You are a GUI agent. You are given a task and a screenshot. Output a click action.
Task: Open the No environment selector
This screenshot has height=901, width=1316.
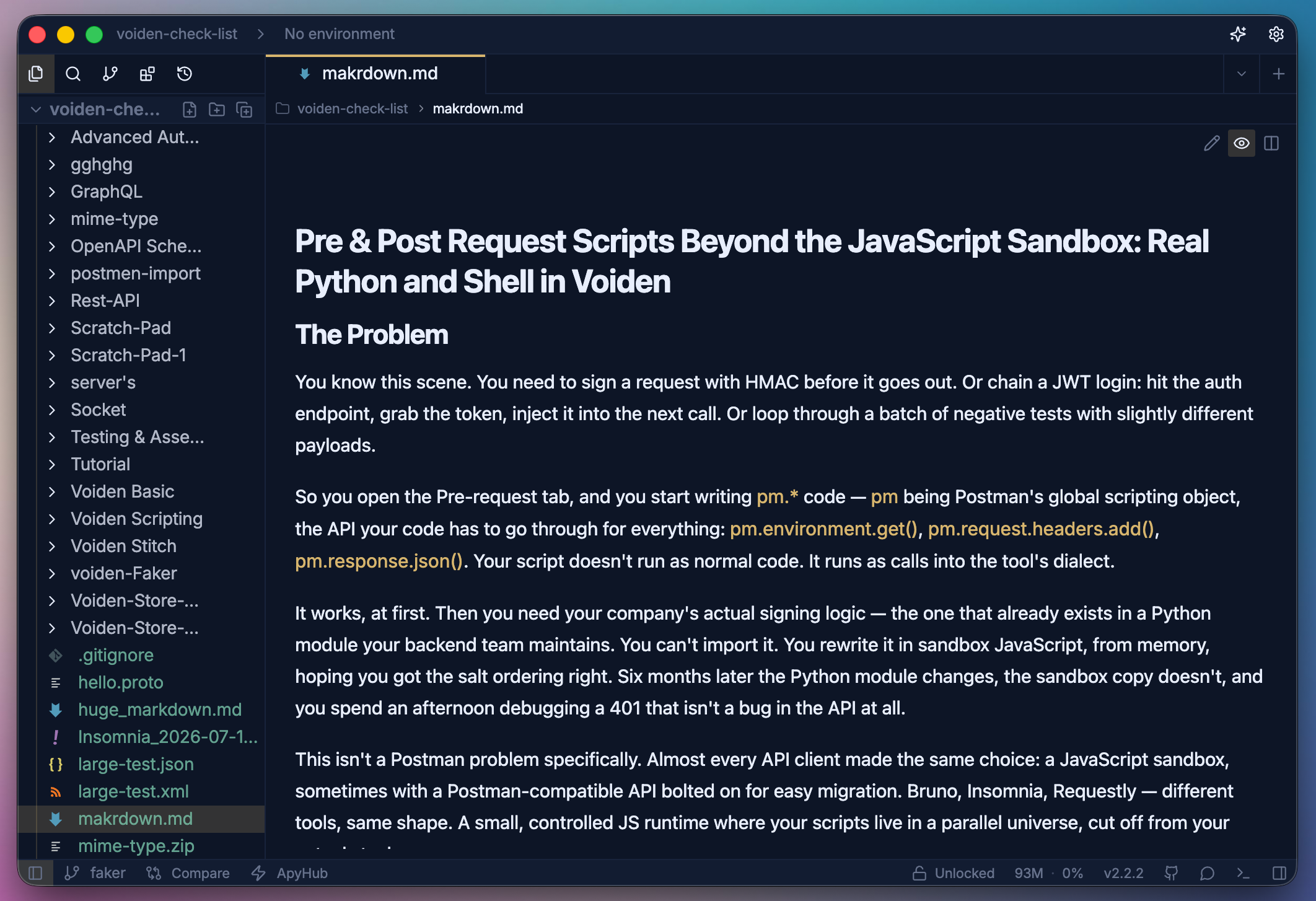pos(340,34)
